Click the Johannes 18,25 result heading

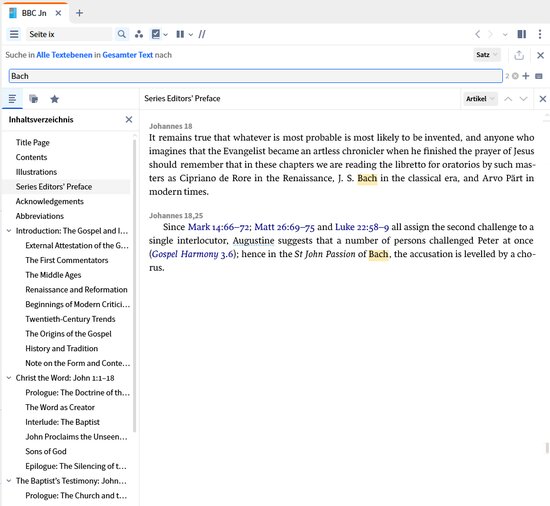click(x=176, y=215)
